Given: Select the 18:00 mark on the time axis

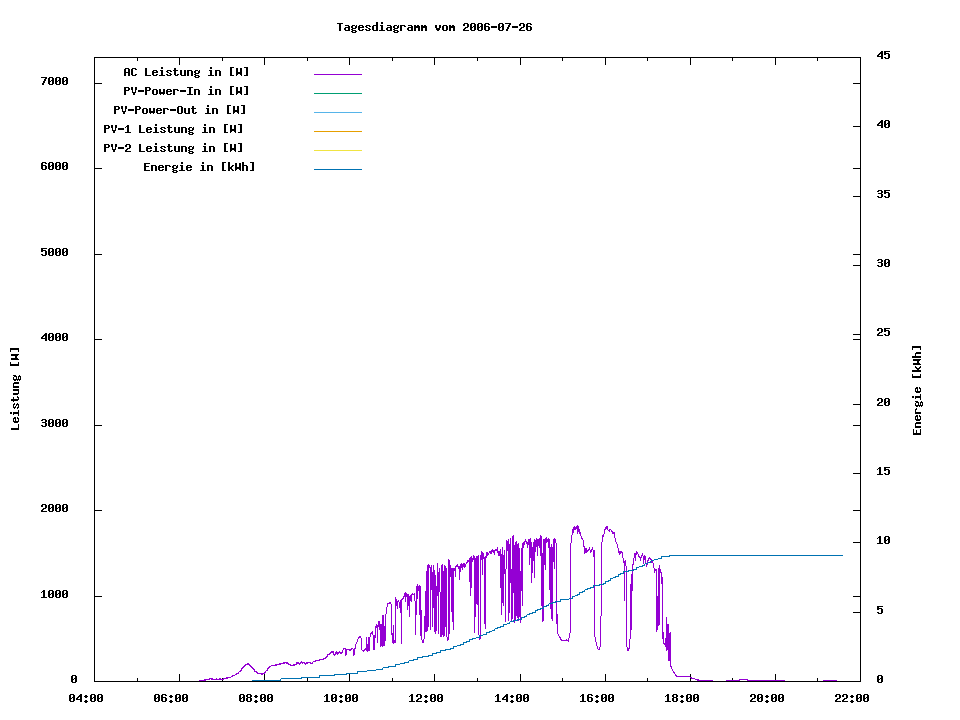Looking at the screenshot, I should [x=682, y=698].
